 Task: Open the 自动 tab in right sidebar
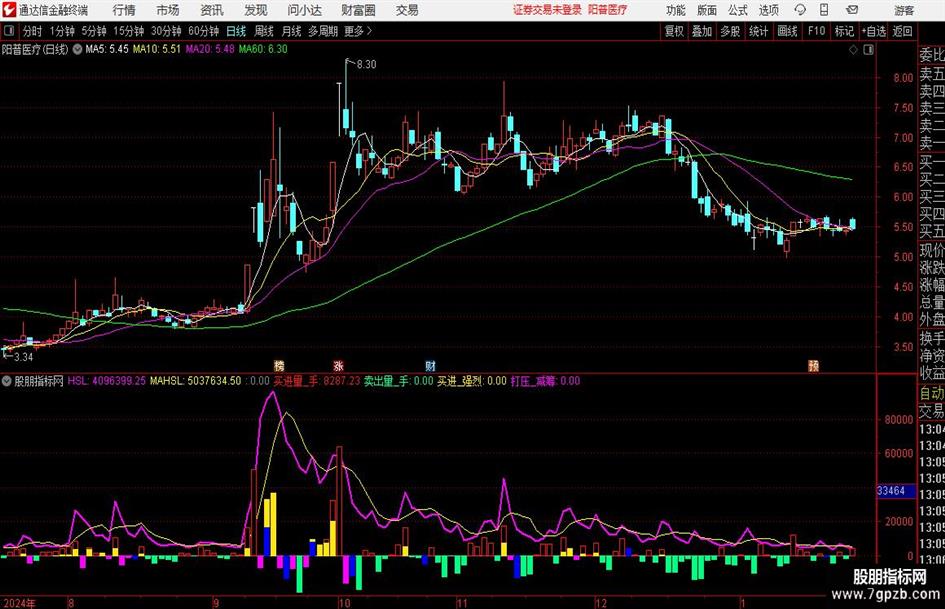(931, 393)
